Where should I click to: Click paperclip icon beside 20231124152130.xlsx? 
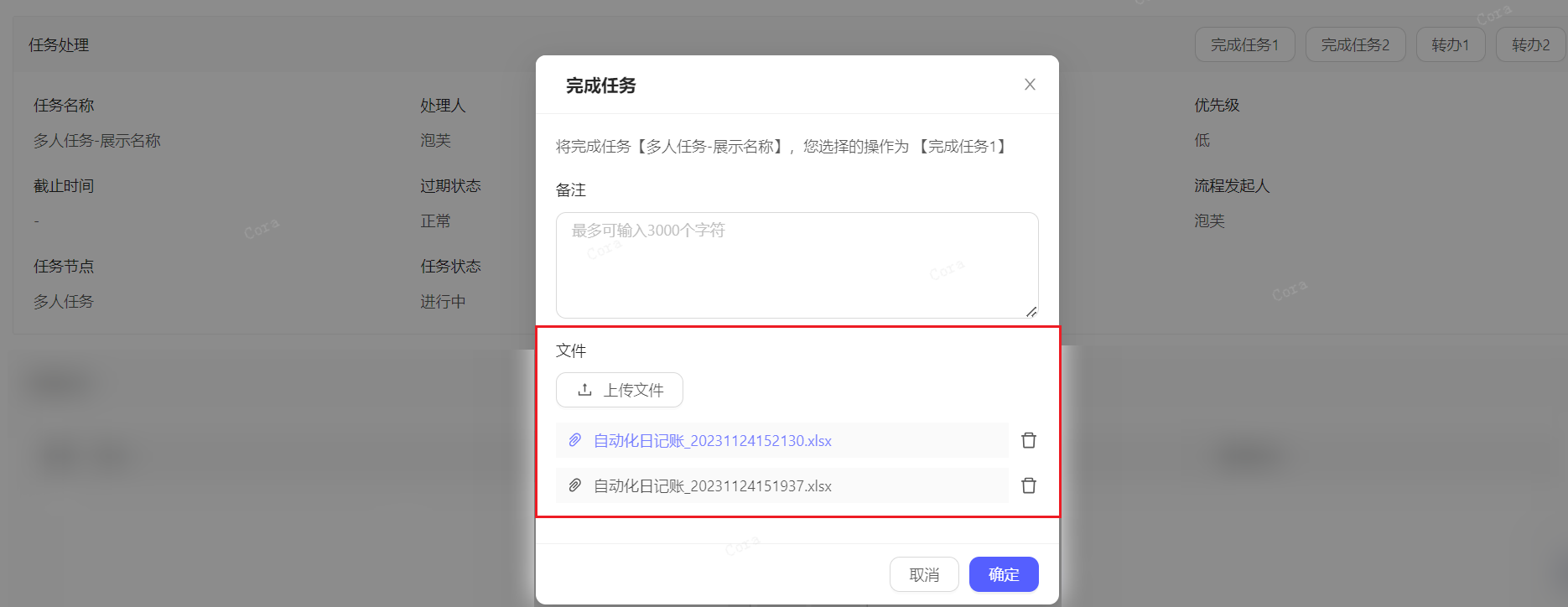click(x=575, y=440)
